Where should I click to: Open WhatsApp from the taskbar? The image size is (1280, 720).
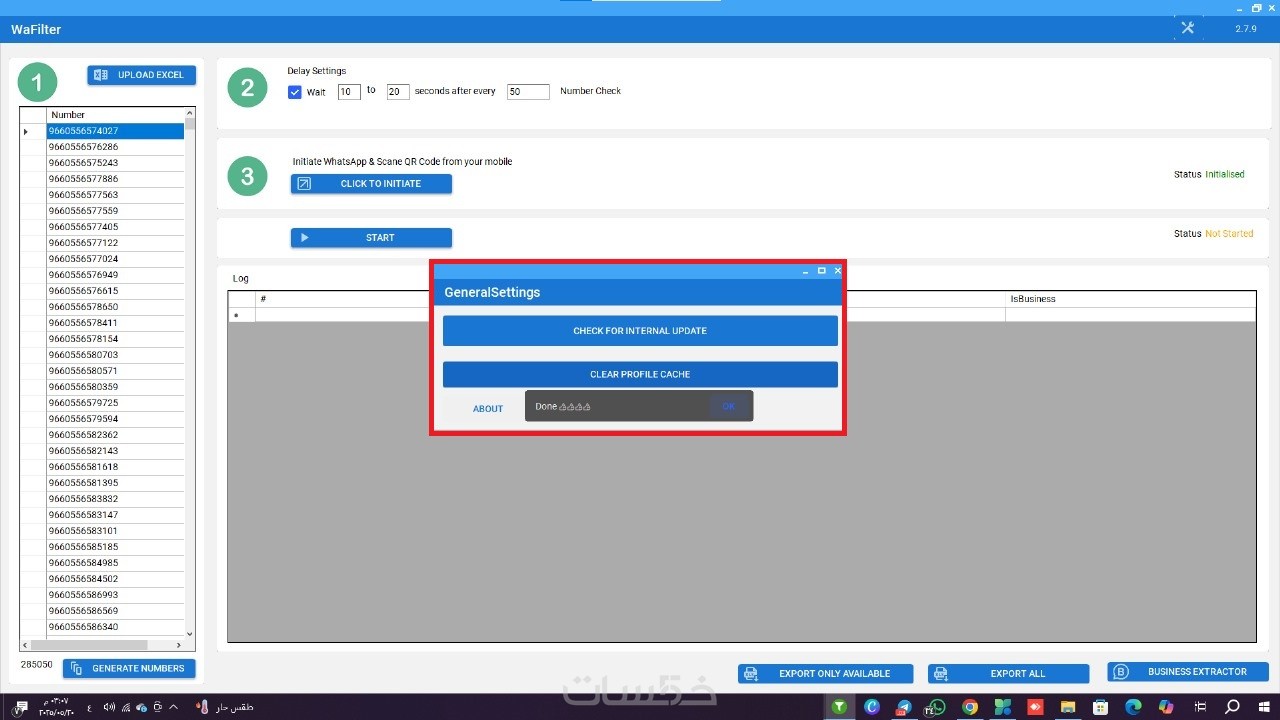click(937, 707)
